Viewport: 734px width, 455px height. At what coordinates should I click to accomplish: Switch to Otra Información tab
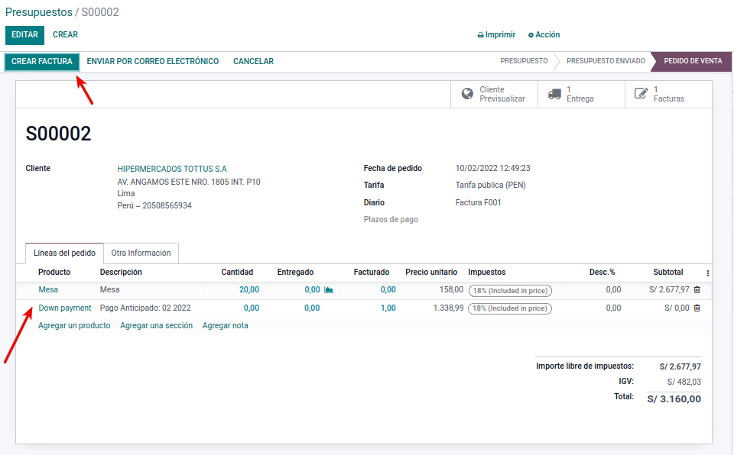[141, 253]
